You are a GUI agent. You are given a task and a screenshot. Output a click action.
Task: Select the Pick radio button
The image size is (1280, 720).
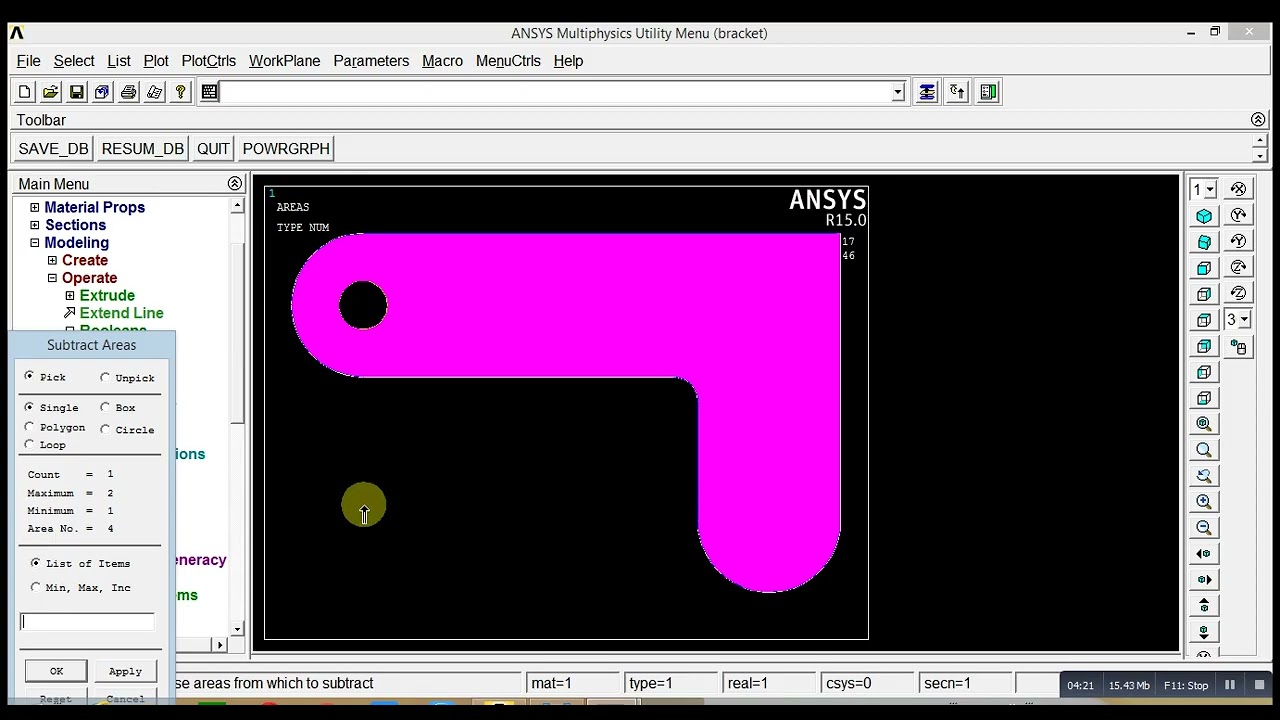click(29, 376)
